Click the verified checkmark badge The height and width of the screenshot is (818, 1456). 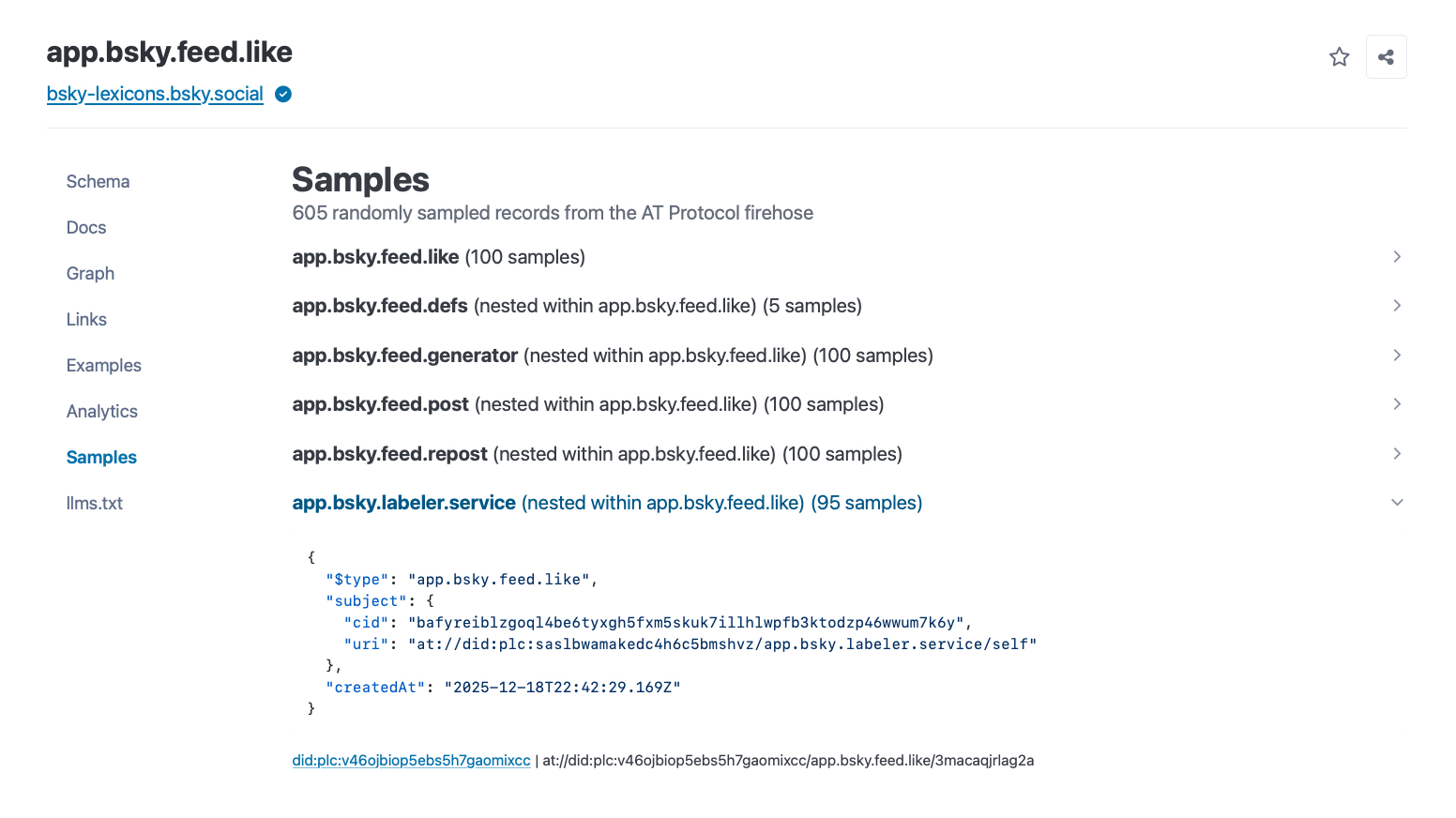point(283,94)
